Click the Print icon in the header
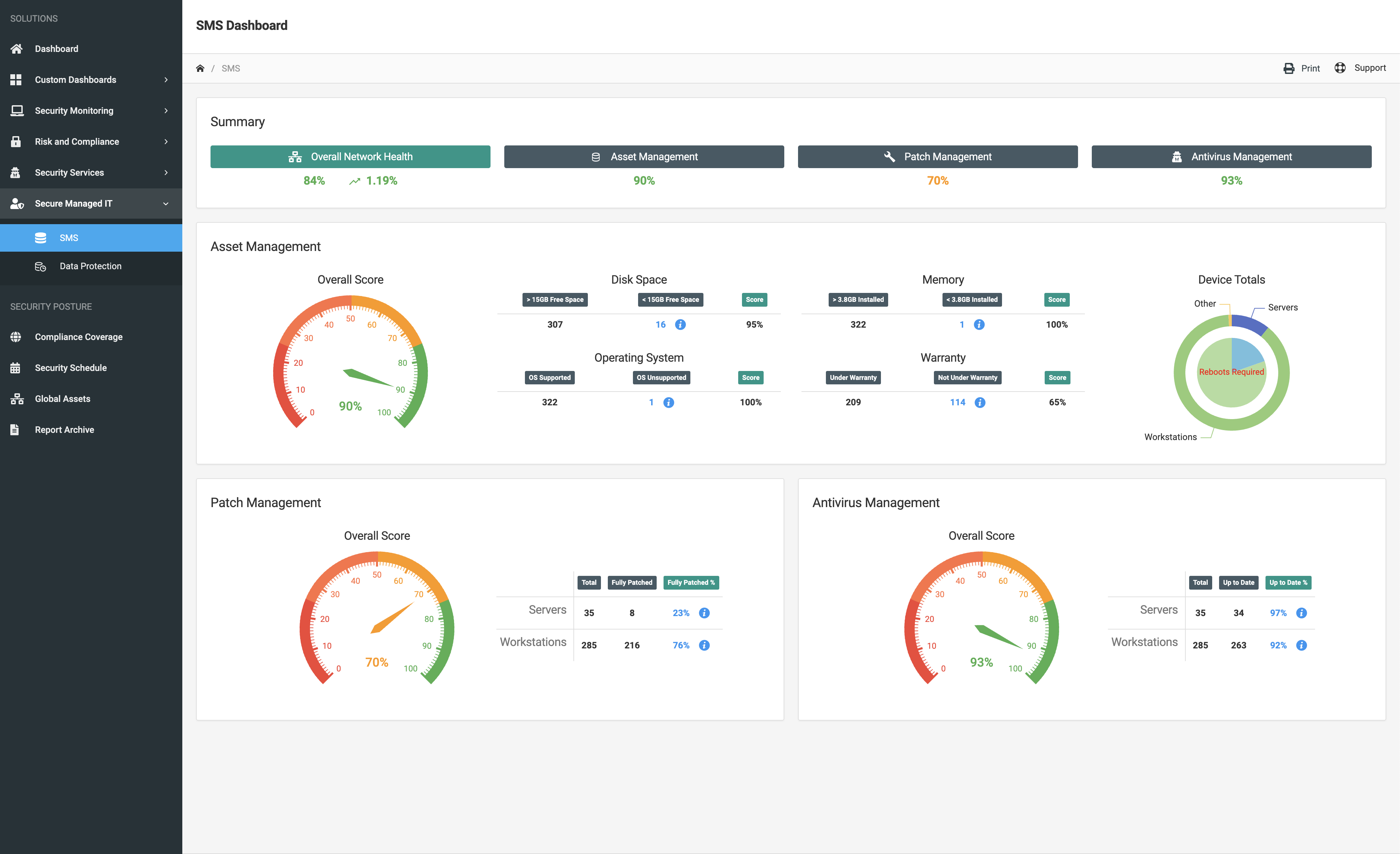Screen dimensions: 1400x854 1289,68
